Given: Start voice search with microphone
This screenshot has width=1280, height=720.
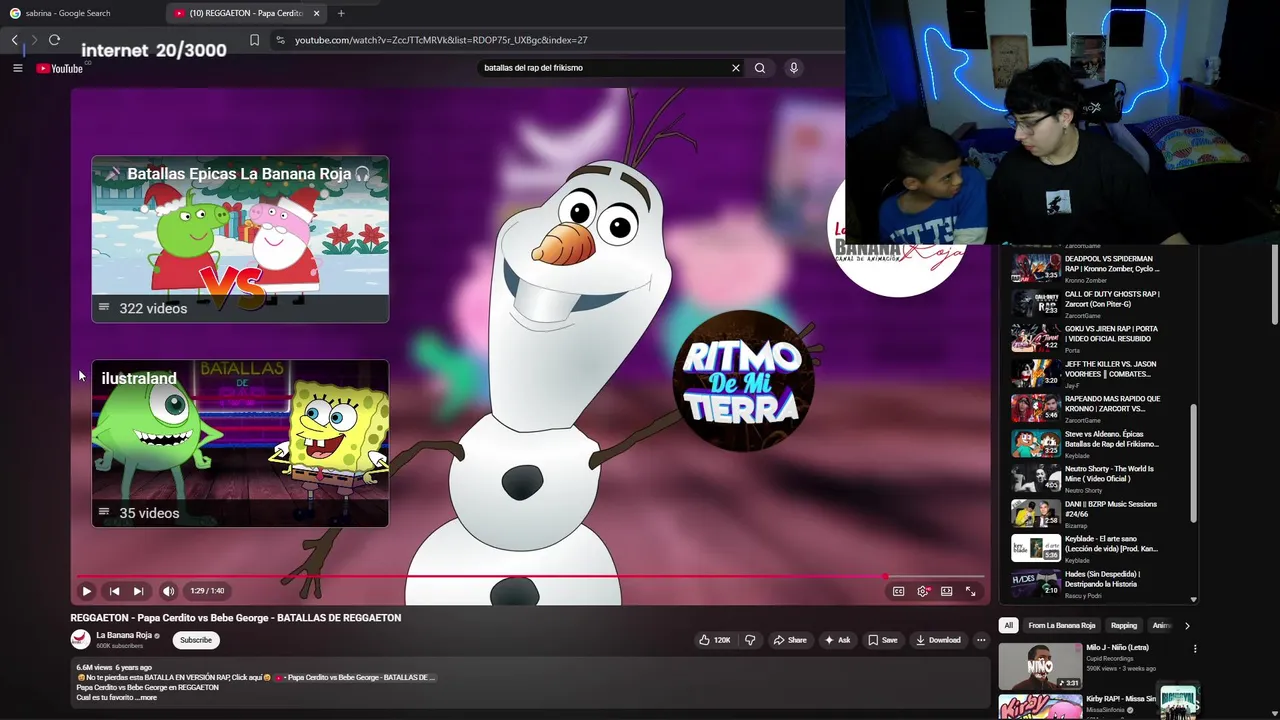Looking at the screenshot, I should point(794,68).
